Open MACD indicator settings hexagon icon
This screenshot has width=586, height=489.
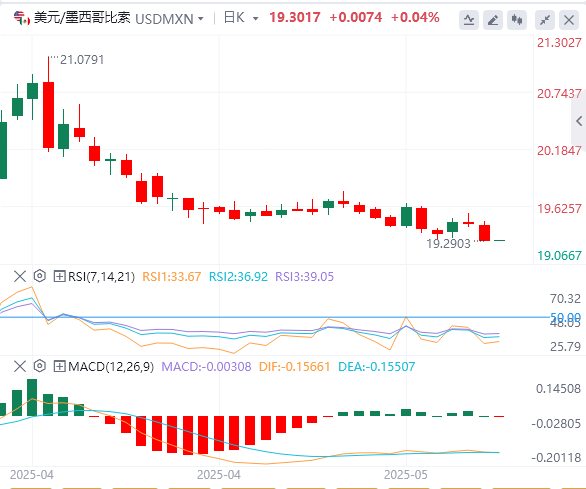tap(40, 366)
